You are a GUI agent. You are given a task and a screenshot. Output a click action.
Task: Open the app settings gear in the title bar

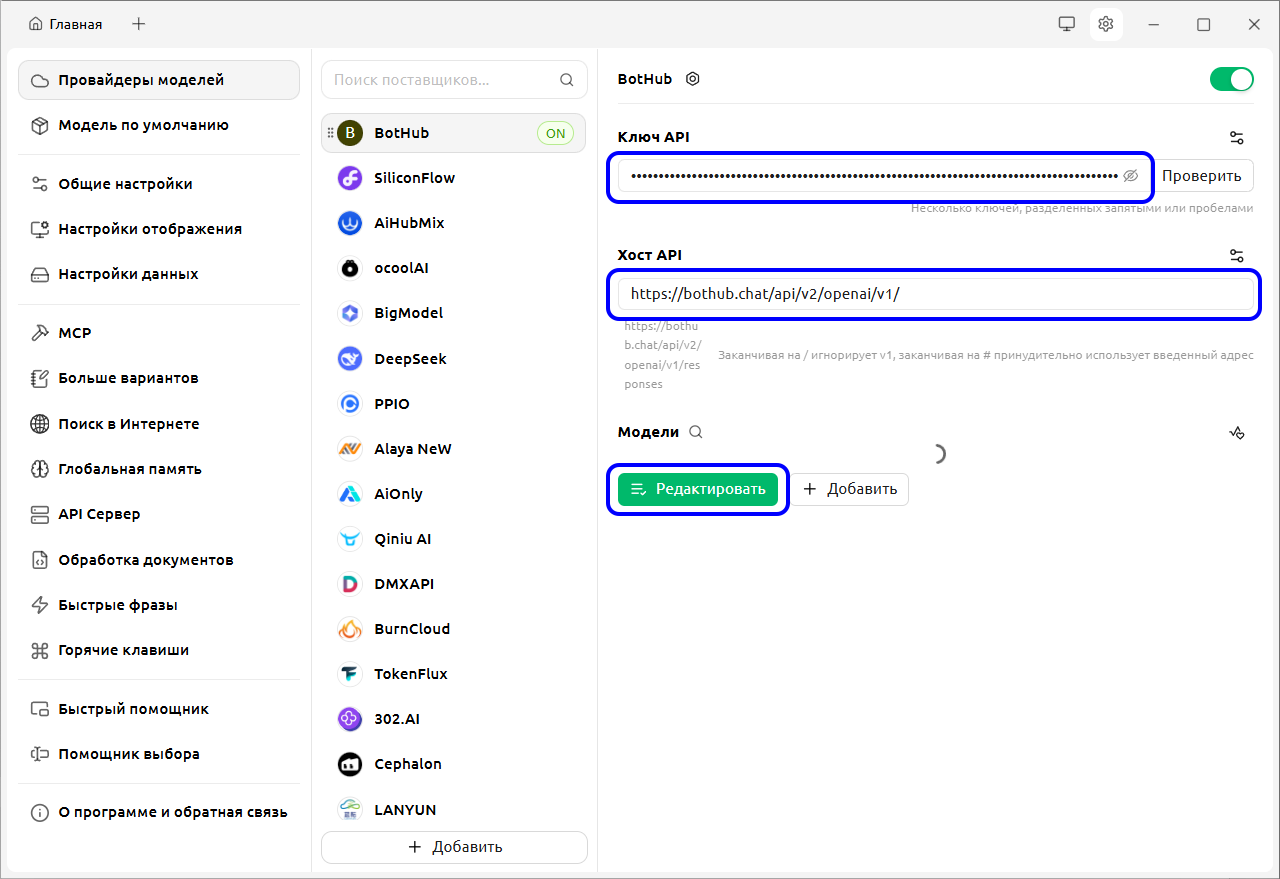(1106, 22)
